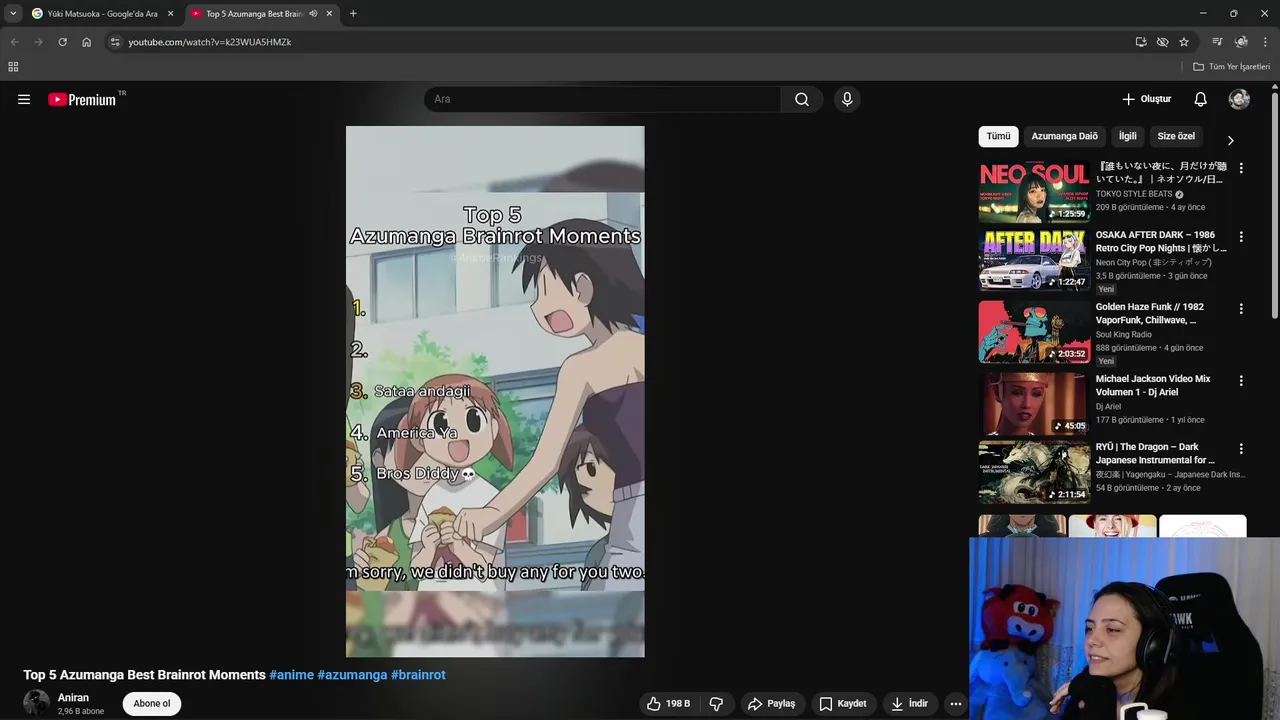The width and height of the screenshot is (1280, 720).
Task: Select the Top 5 Azumanga YouTube tab
Action: [x=255, y=14]
